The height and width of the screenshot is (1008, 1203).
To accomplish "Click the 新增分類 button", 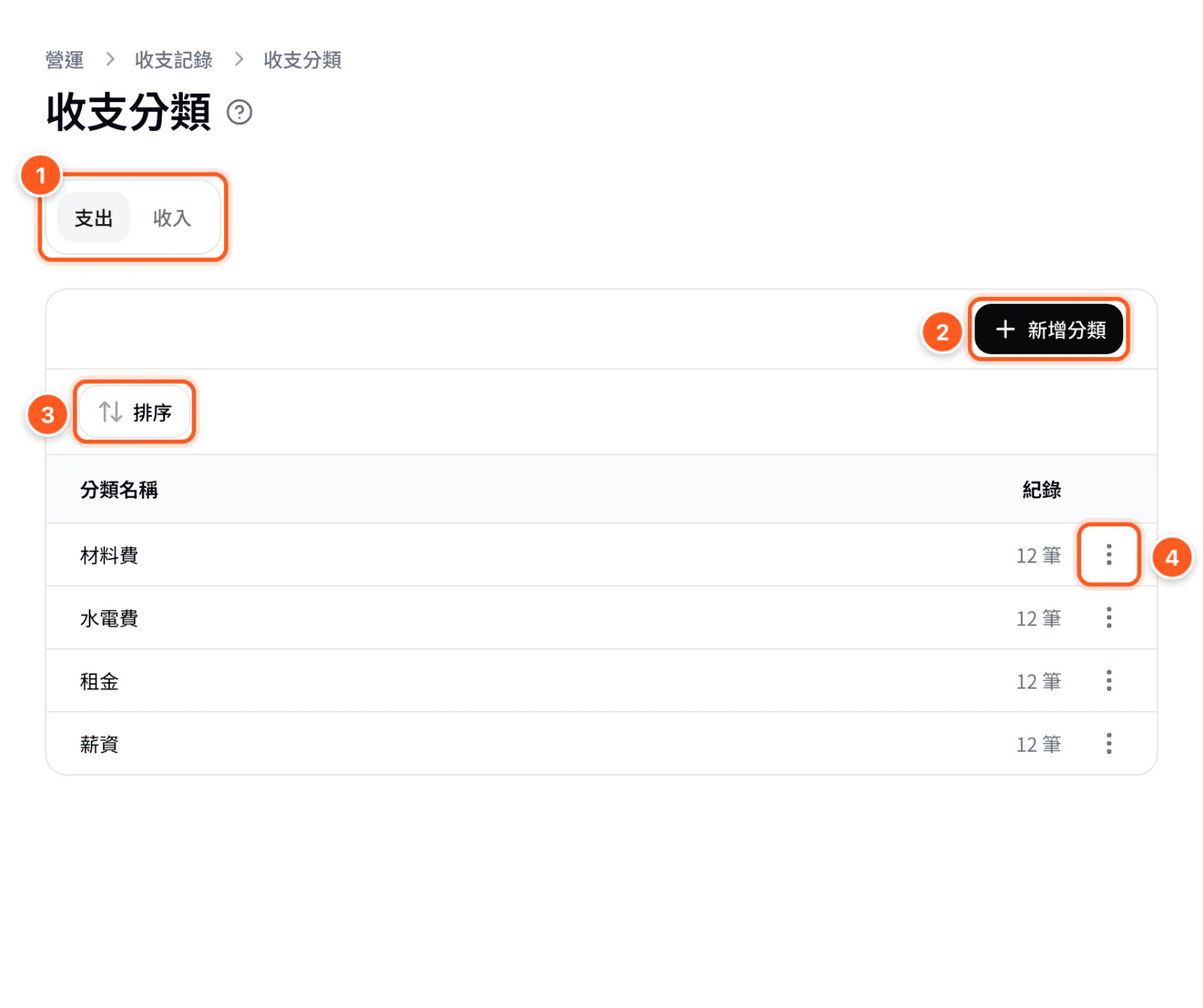I will (1049, 329).
